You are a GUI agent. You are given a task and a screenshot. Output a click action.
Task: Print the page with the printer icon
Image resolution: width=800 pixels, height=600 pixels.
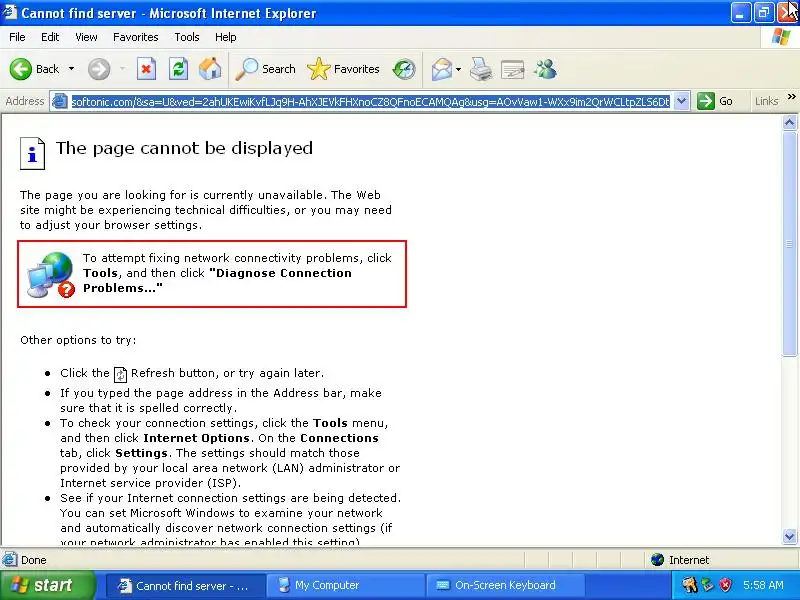click(481, 69)
